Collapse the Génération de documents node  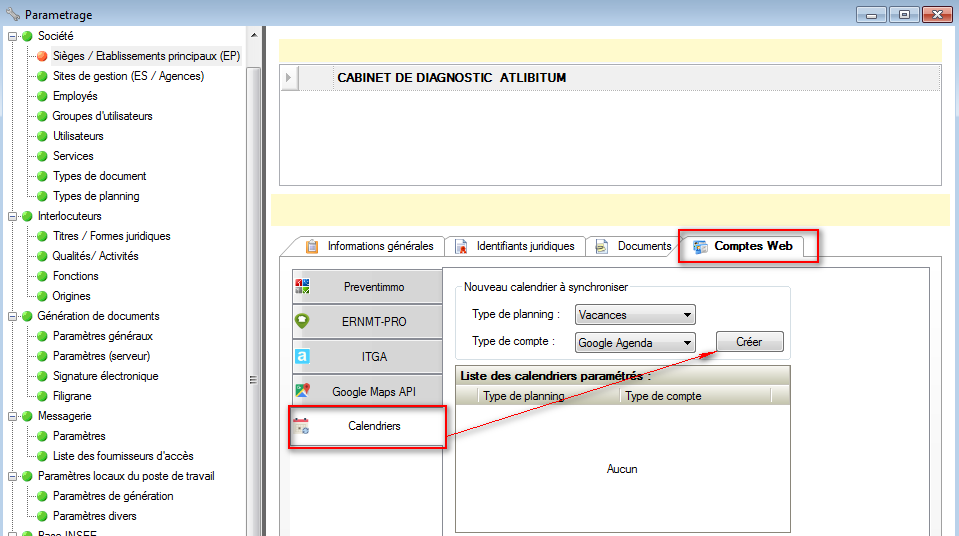pyautogui.click(x=13, y=316)
